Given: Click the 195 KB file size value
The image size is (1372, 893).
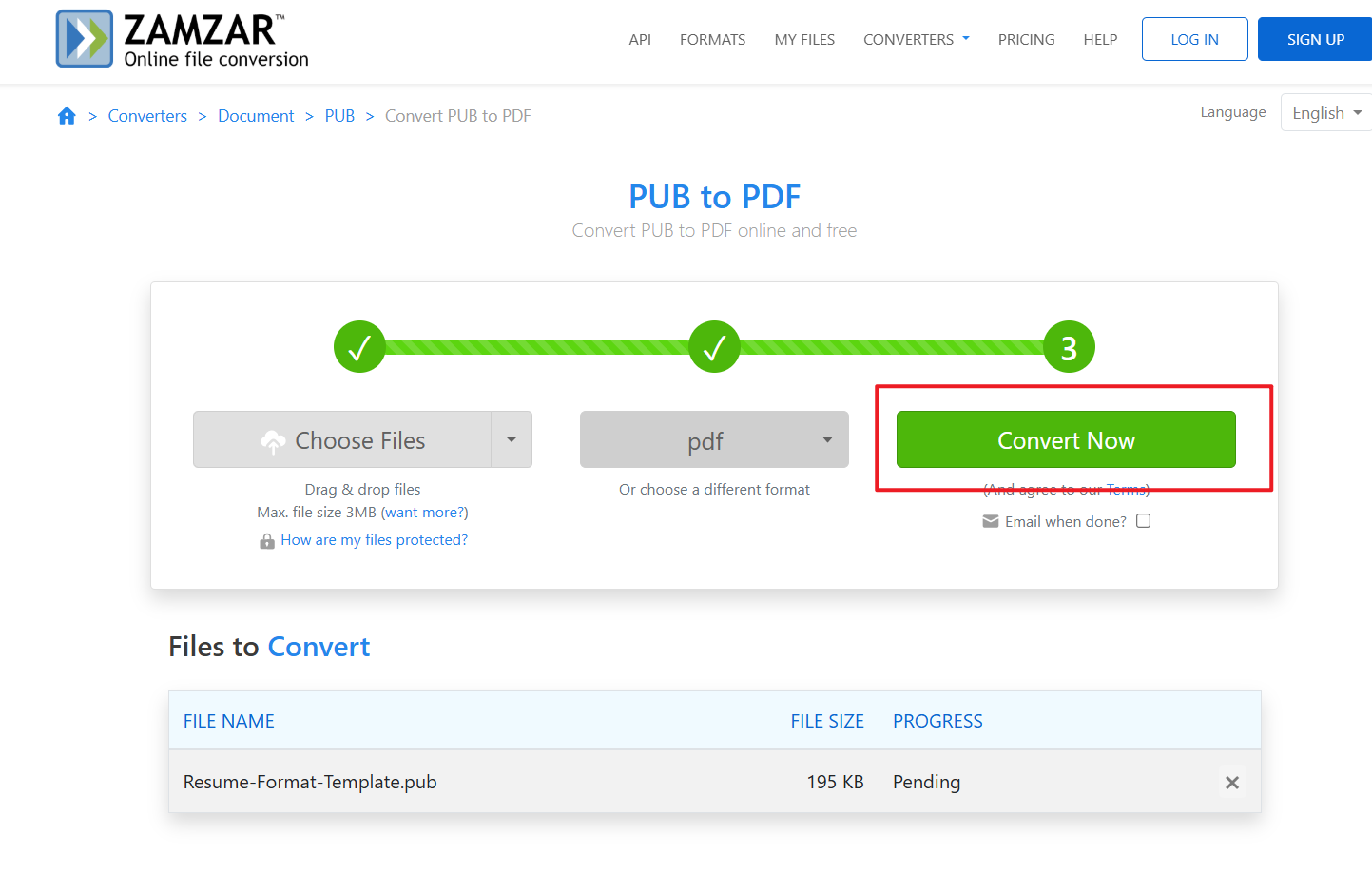Looking at the screenshot, I should tap(835, 782).
